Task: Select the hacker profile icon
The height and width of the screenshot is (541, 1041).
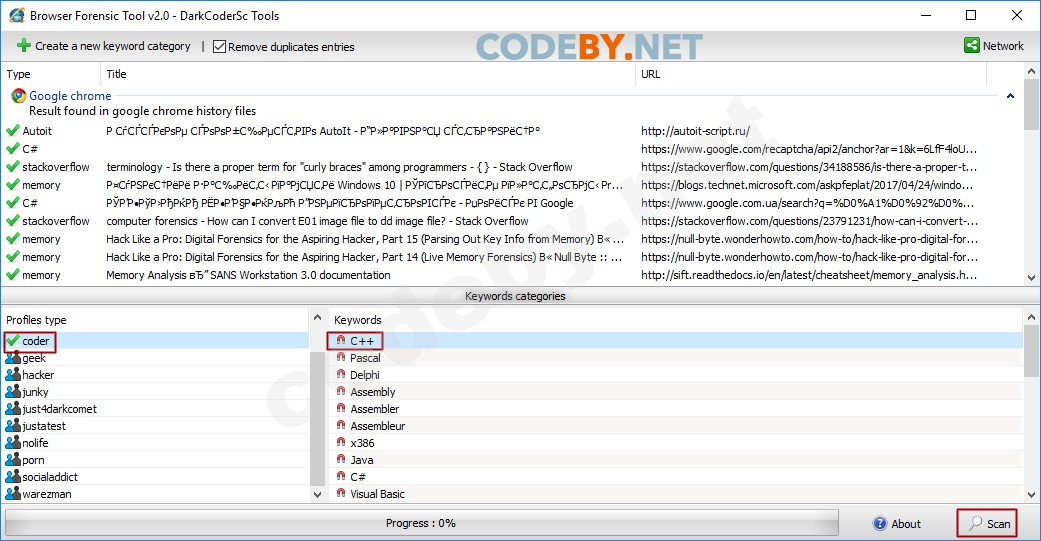Action: tap(13, 375)
